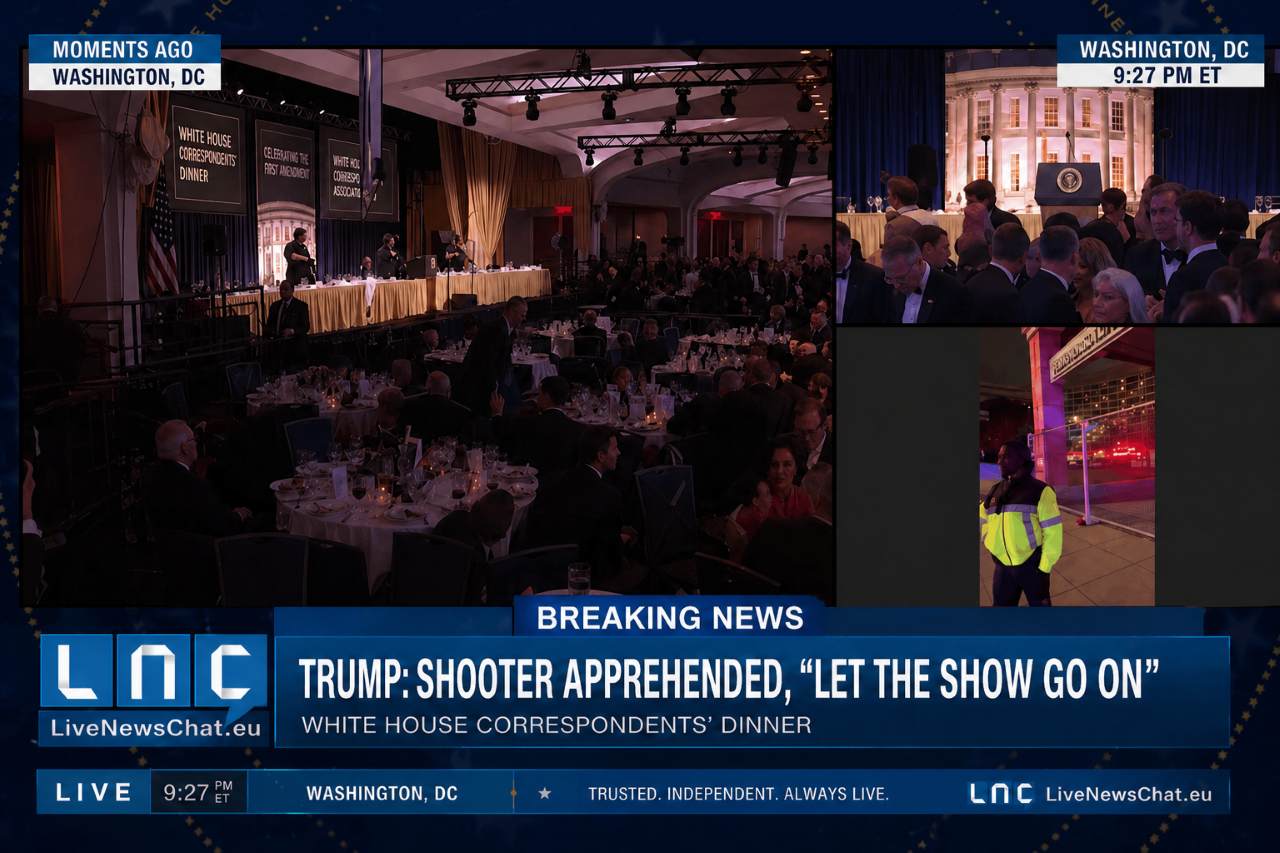Image resolution: width=1280 pixels, height=853 pixels.
Task: Click the small LNC logo in the ticker
Action: point(1001,794)
